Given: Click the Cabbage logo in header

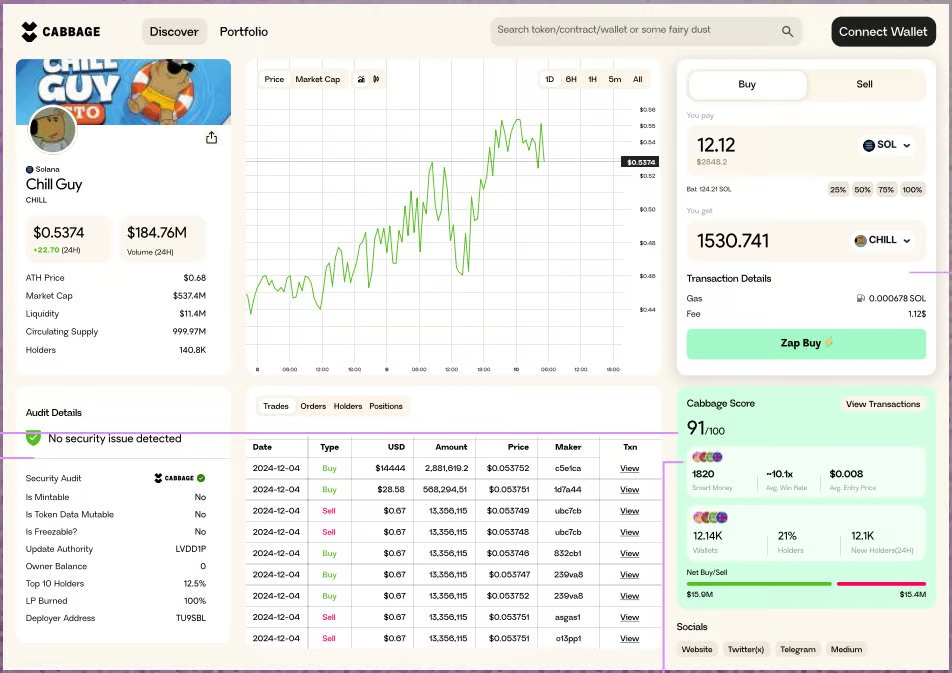Looking at the screenshot, I should pyautogui.click(x=60, y=32).
